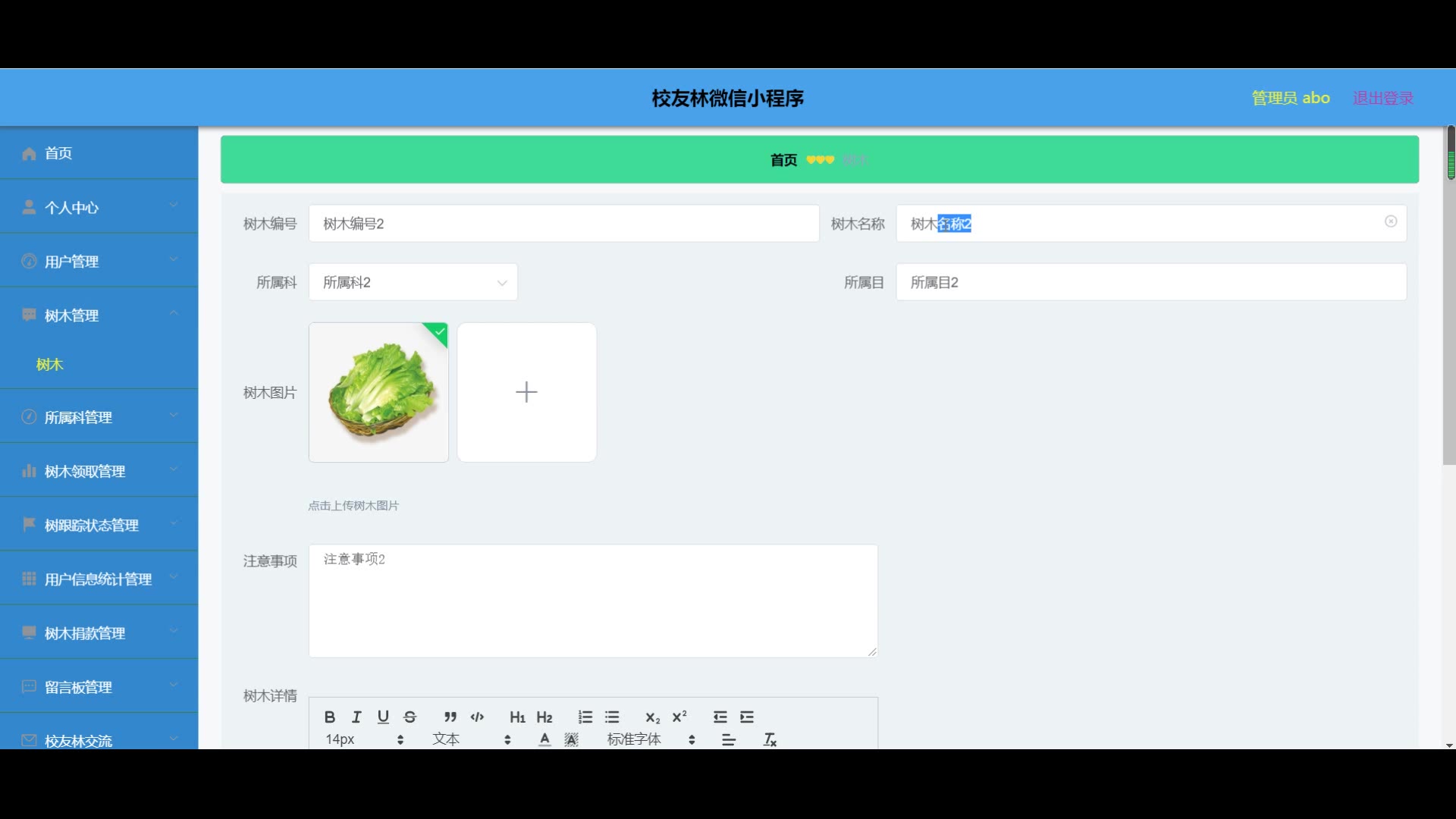Apply the H1 heading style
The width and height of the screenshot is (1456, 819).
click(x=517, y=717)
